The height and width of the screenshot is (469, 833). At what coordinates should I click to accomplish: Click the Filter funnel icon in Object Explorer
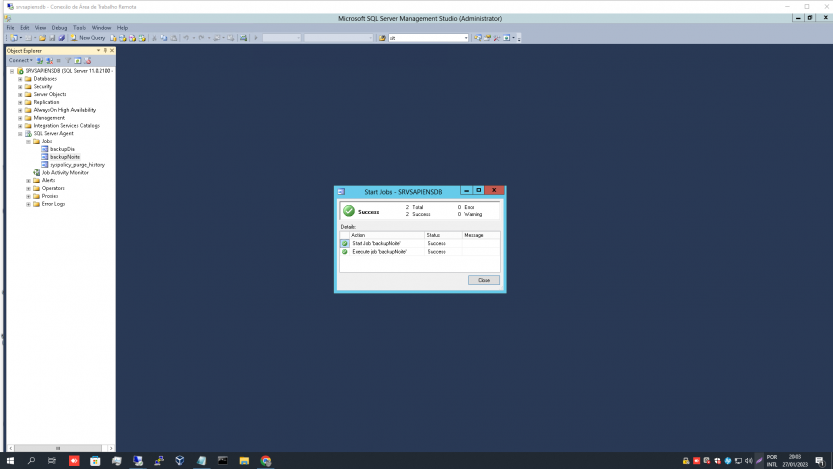click(68, 61)
